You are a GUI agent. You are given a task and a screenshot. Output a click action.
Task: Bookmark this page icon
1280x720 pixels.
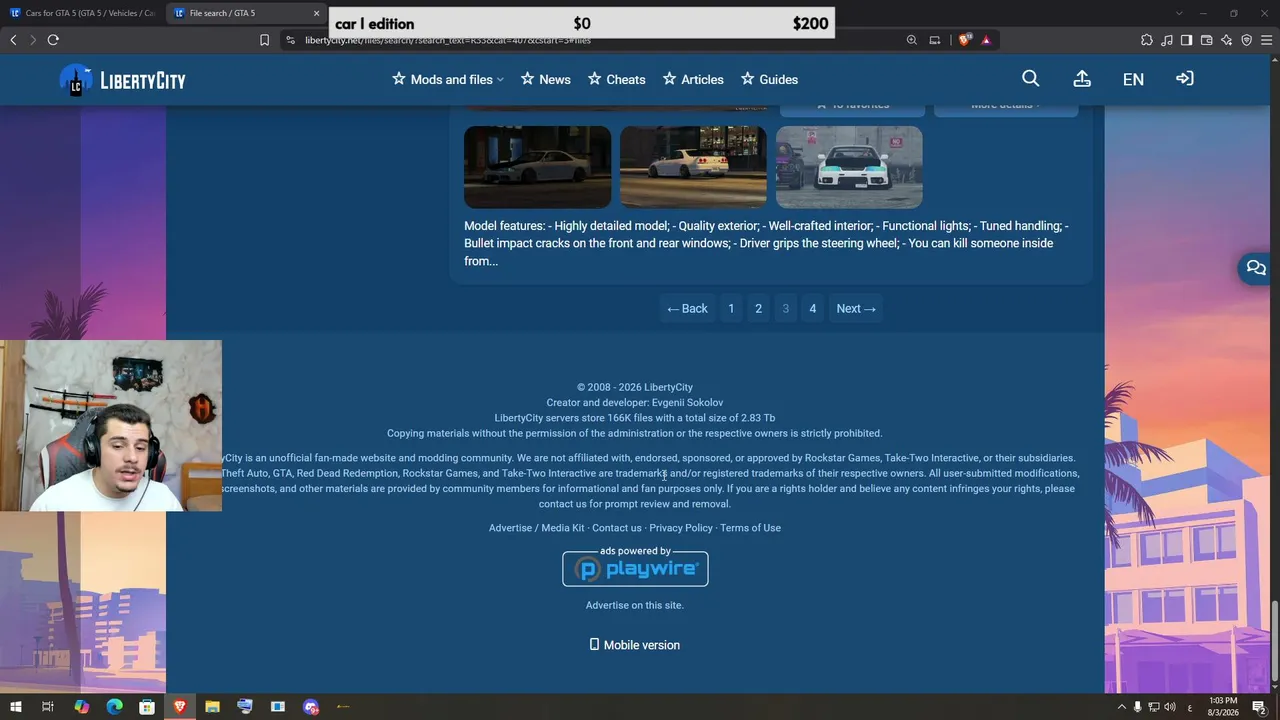(264, 40)
